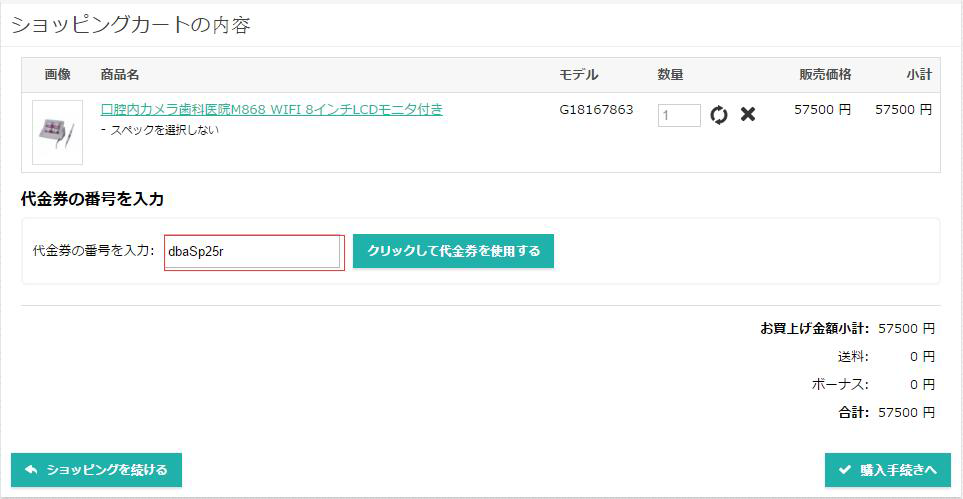
Task: Click the 販売価格 column header
Action: (825, 75)
